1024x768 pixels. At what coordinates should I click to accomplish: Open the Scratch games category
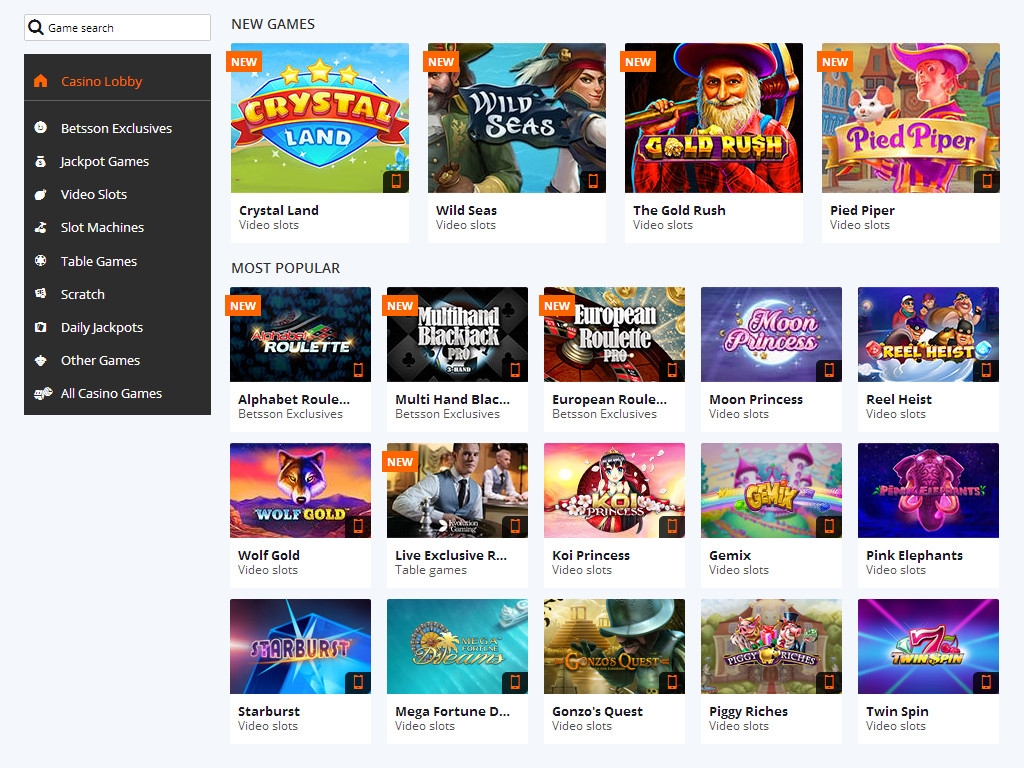click(82, 294)
